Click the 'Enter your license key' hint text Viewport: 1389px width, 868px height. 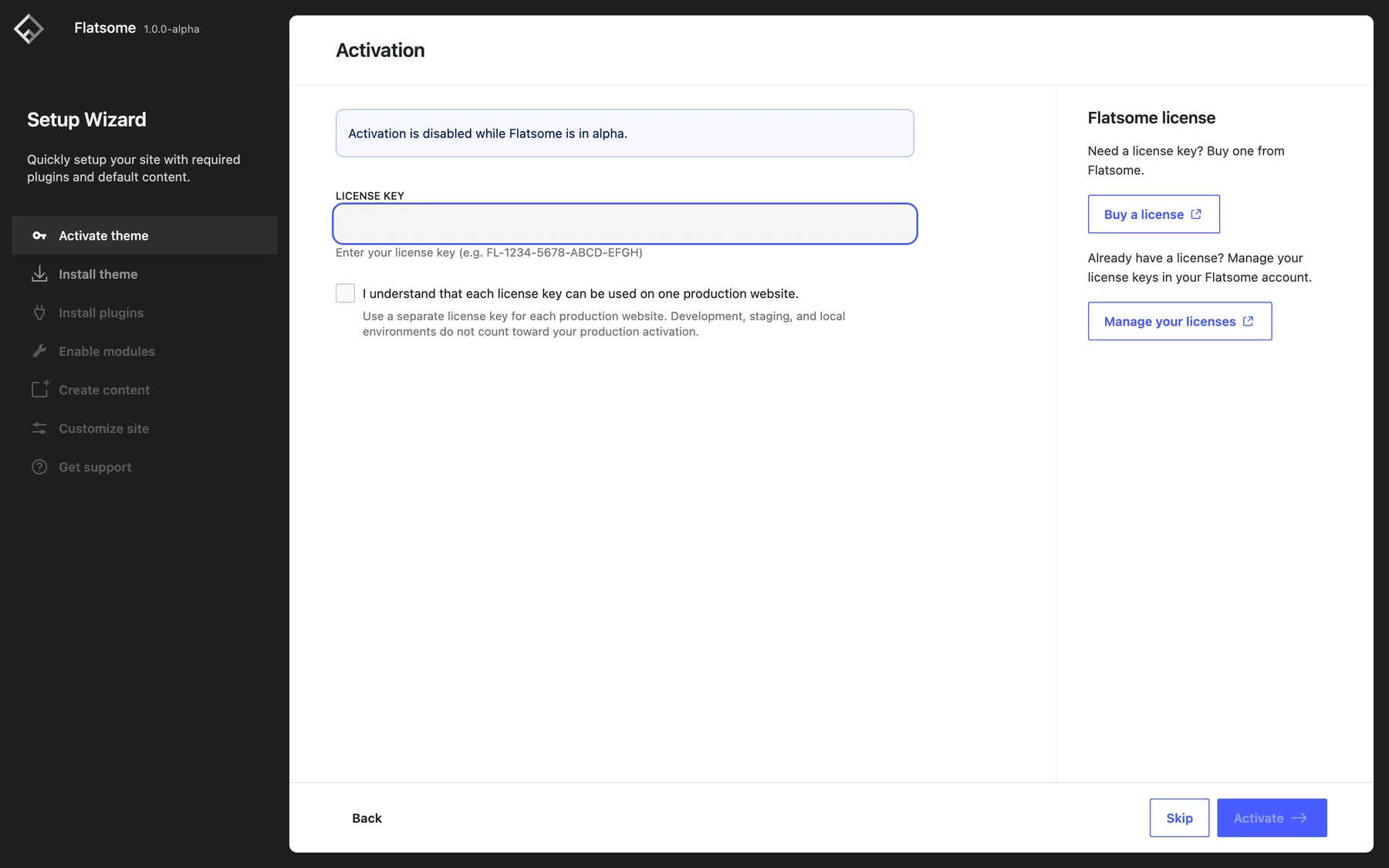coord(489,252)
